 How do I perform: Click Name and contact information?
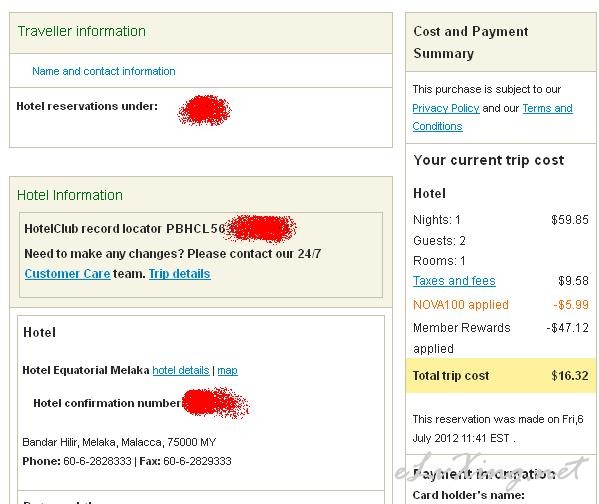104,71
